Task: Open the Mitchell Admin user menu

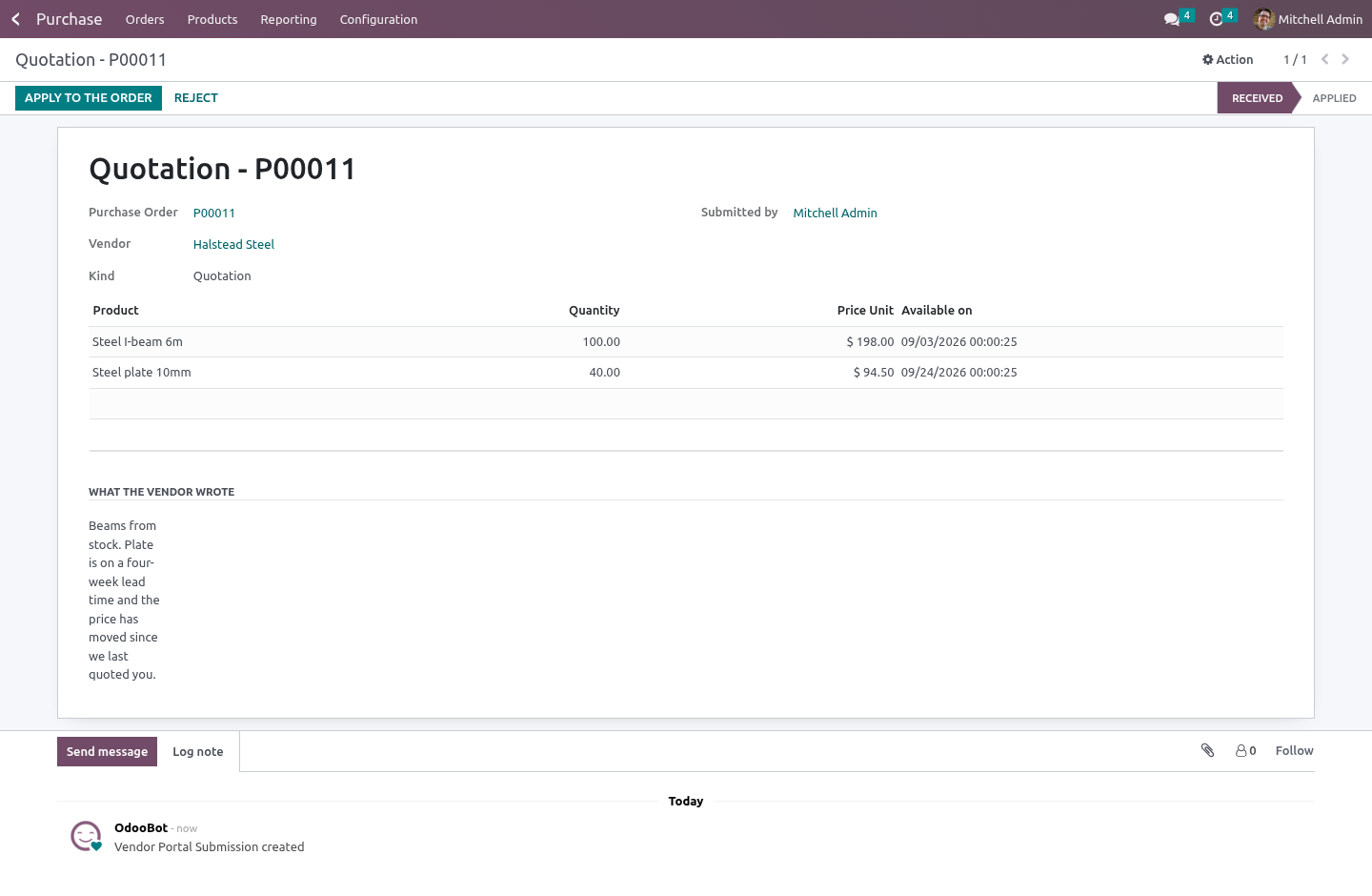Action: coord(1308,19)
